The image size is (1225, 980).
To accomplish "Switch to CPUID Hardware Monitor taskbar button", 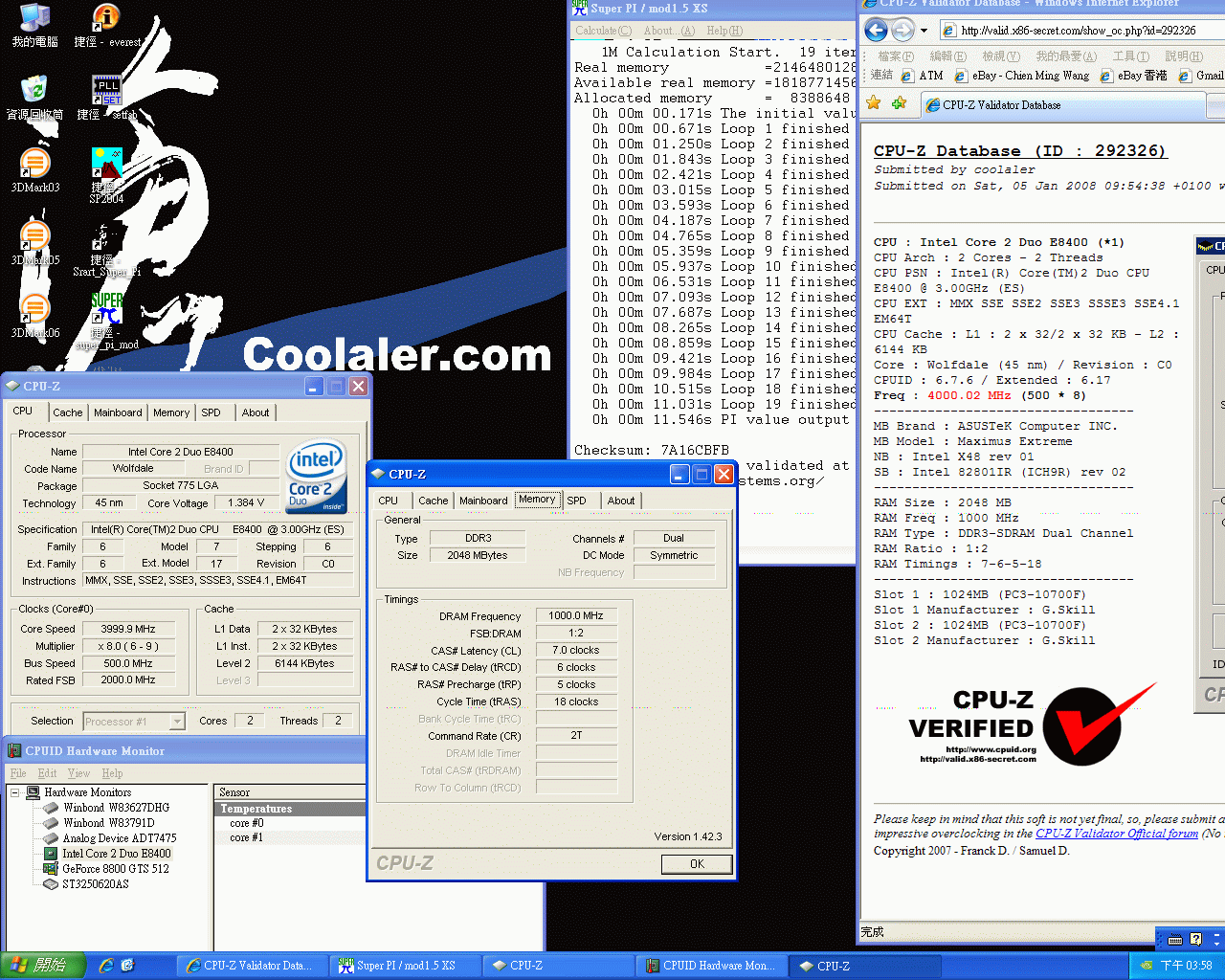I will click(711, 966).
